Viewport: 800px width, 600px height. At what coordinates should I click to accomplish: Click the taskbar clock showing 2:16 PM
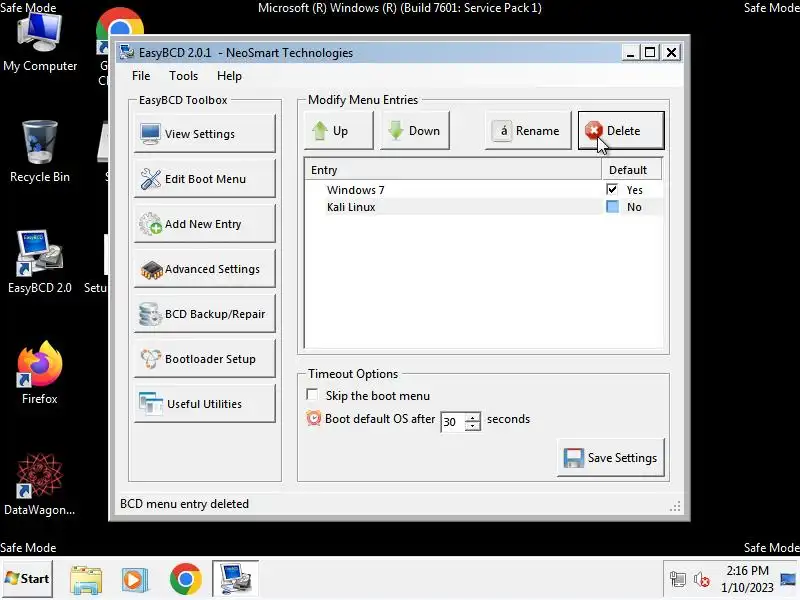(x=747, y=579)
